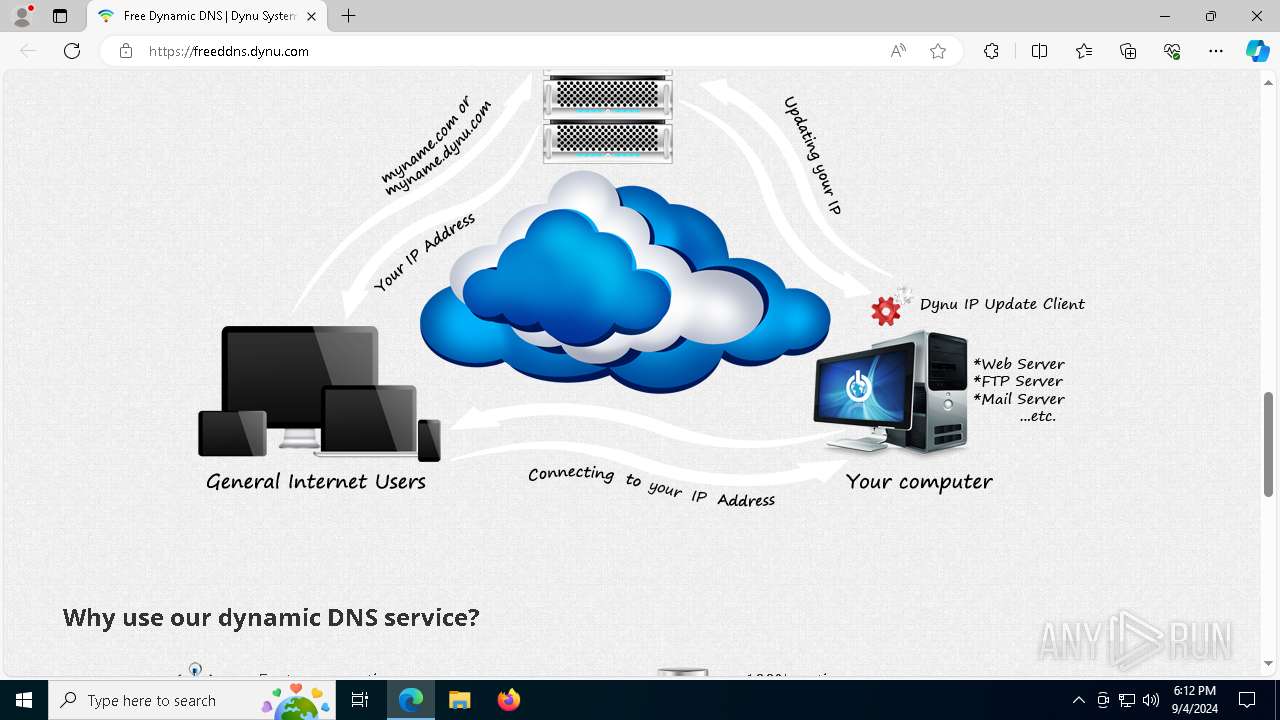Image resolution: width=1280 pixels, height=720 pixels.
Task: Click the Dynu server rack image
Action: click(x=608, y=117)
